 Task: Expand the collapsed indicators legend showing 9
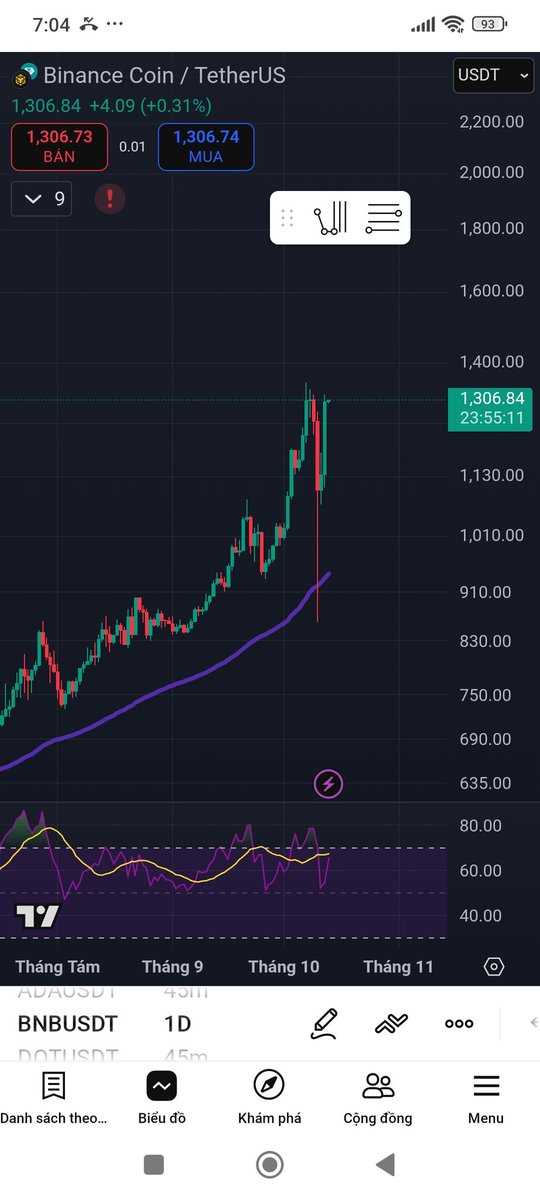click(42, 199)
